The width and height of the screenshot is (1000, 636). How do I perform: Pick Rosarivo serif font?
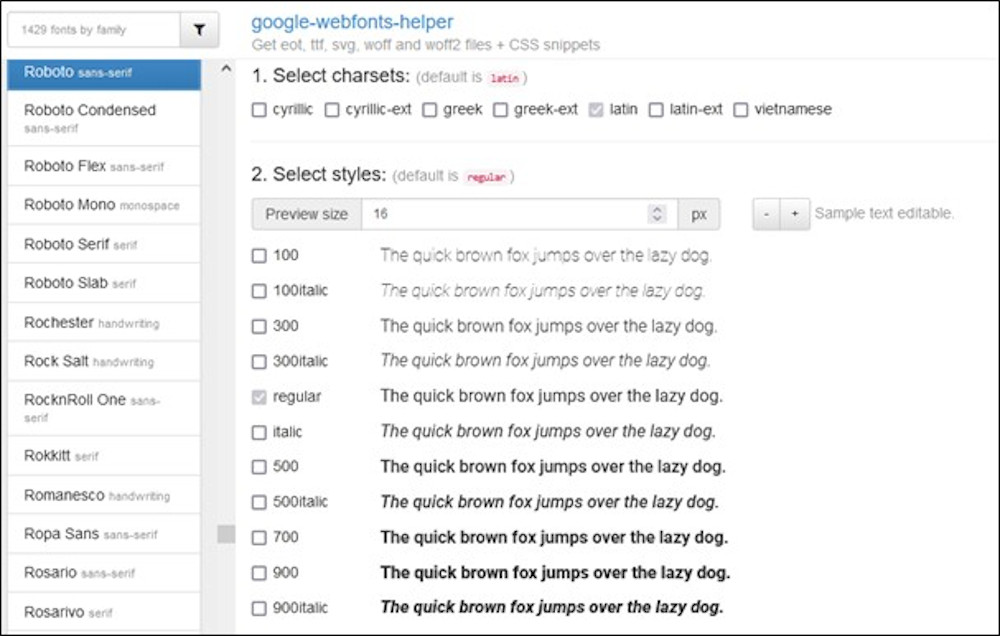coord(104,612)
